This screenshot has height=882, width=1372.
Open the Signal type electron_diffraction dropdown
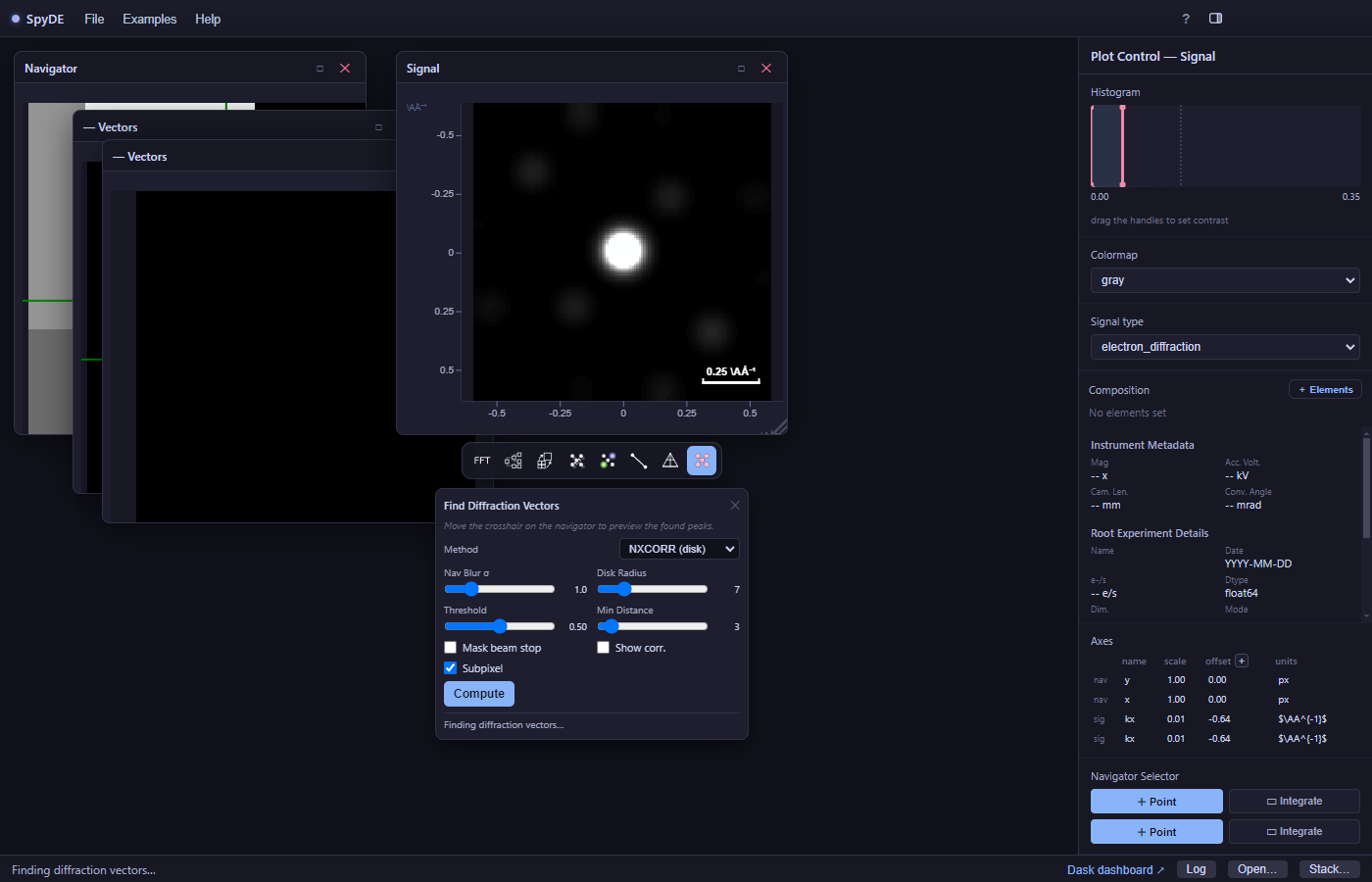click(1225, 347)
